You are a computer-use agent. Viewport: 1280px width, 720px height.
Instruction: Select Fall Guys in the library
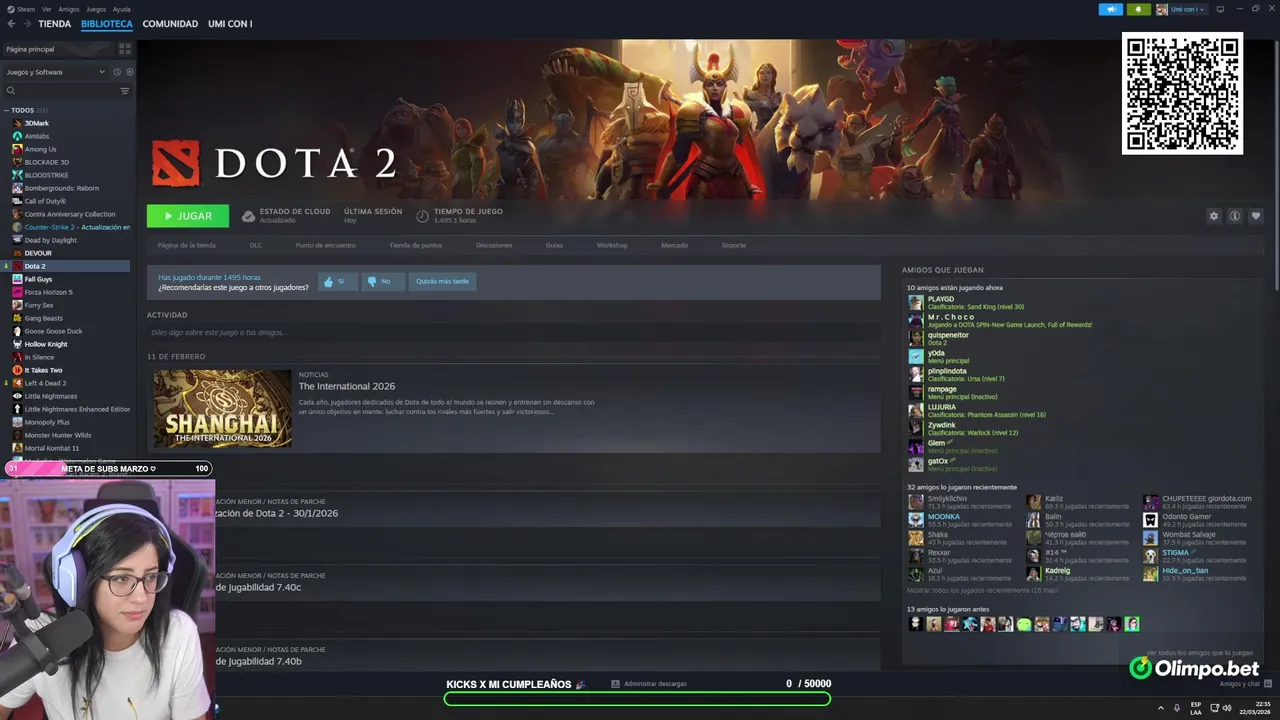[x=38, y=279]
